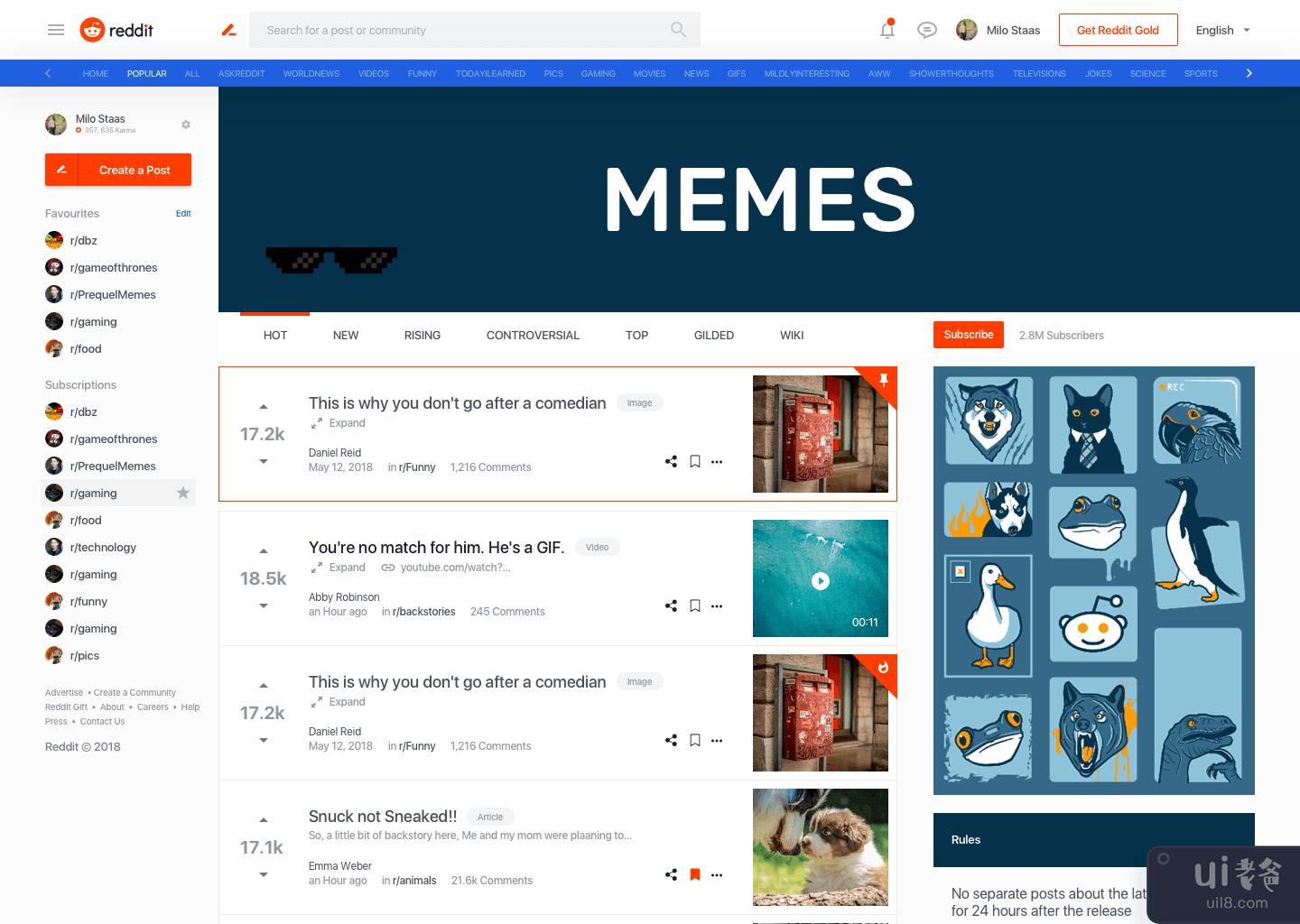Select POPULAR in category bar
The width and height of the screenshot is (1300, 924).
pos(146,74)
